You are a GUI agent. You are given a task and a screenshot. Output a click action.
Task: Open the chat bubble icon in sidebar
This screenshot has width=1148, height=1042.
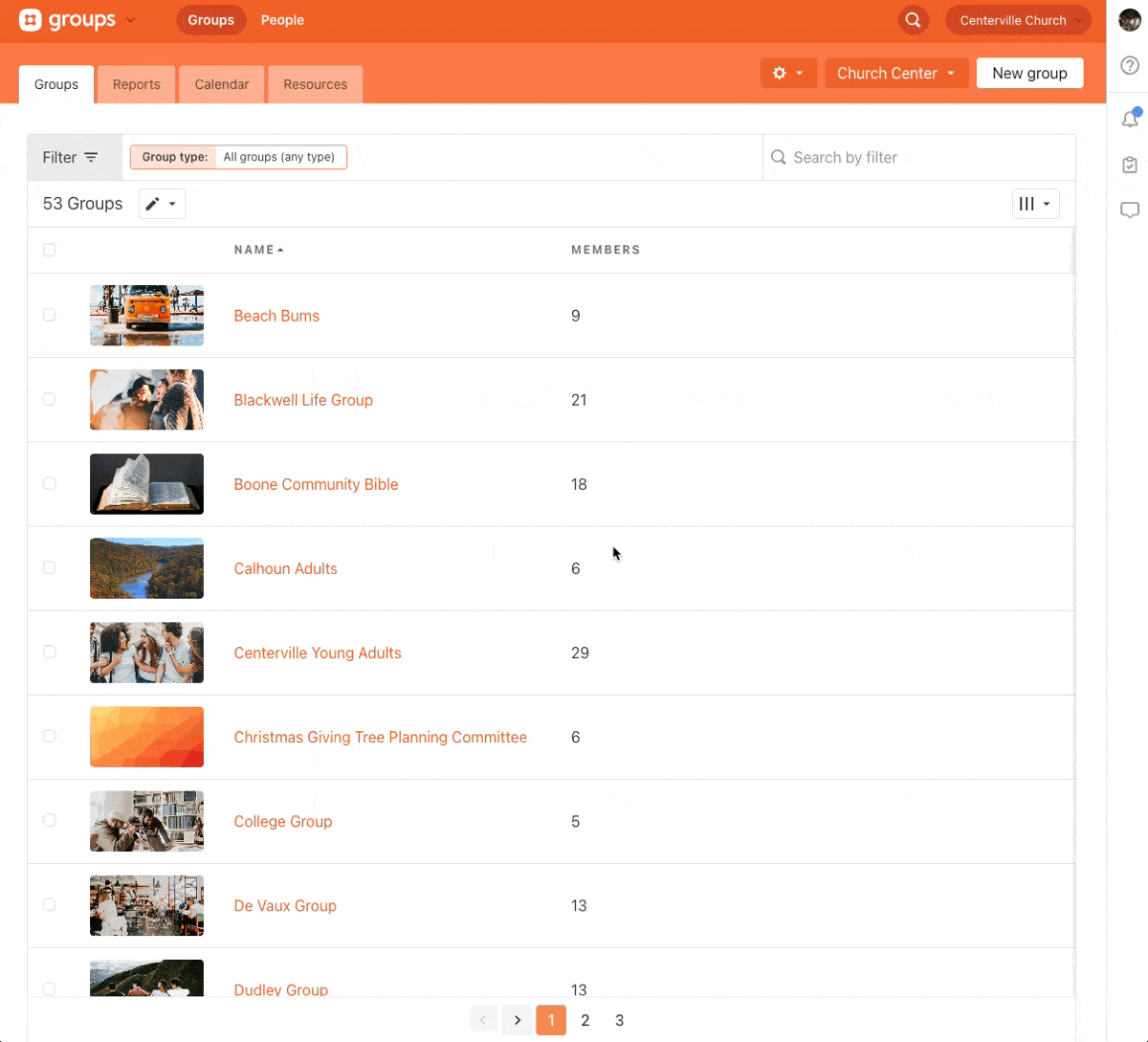click(1130, 211)
